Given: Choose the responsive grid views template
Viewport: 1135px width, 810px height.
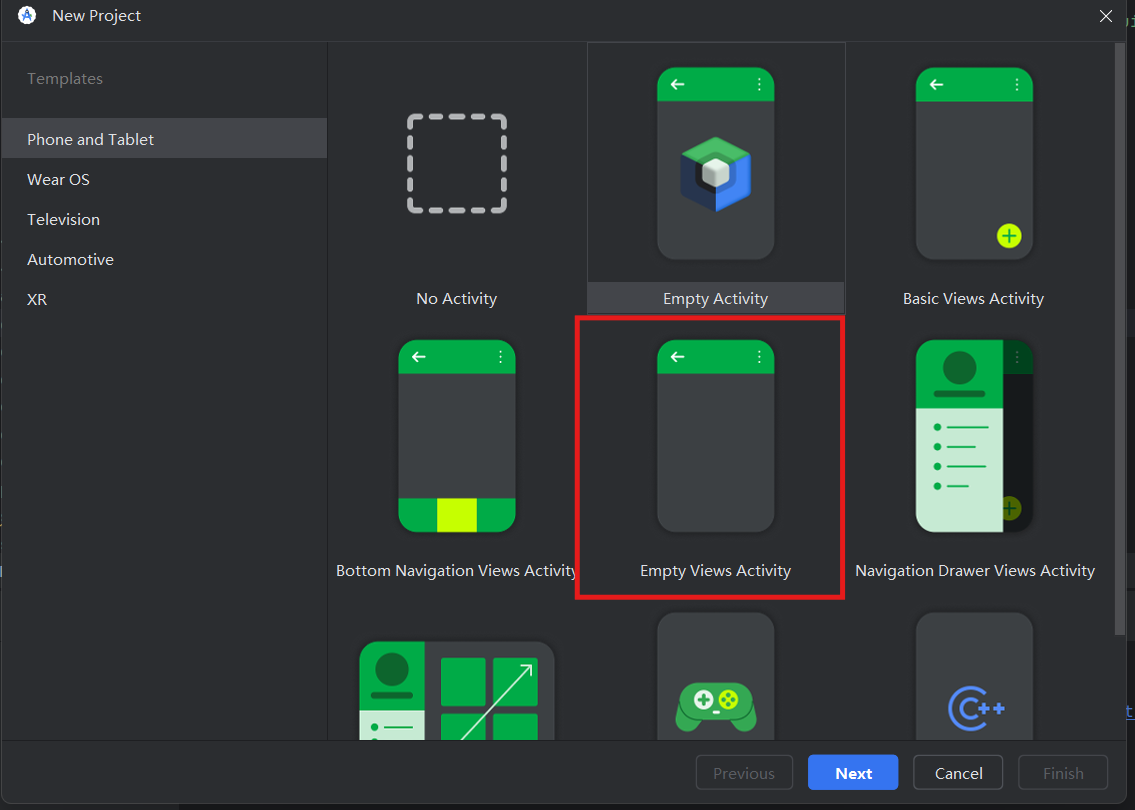Looking at the screenshot, I should (457, 691).
